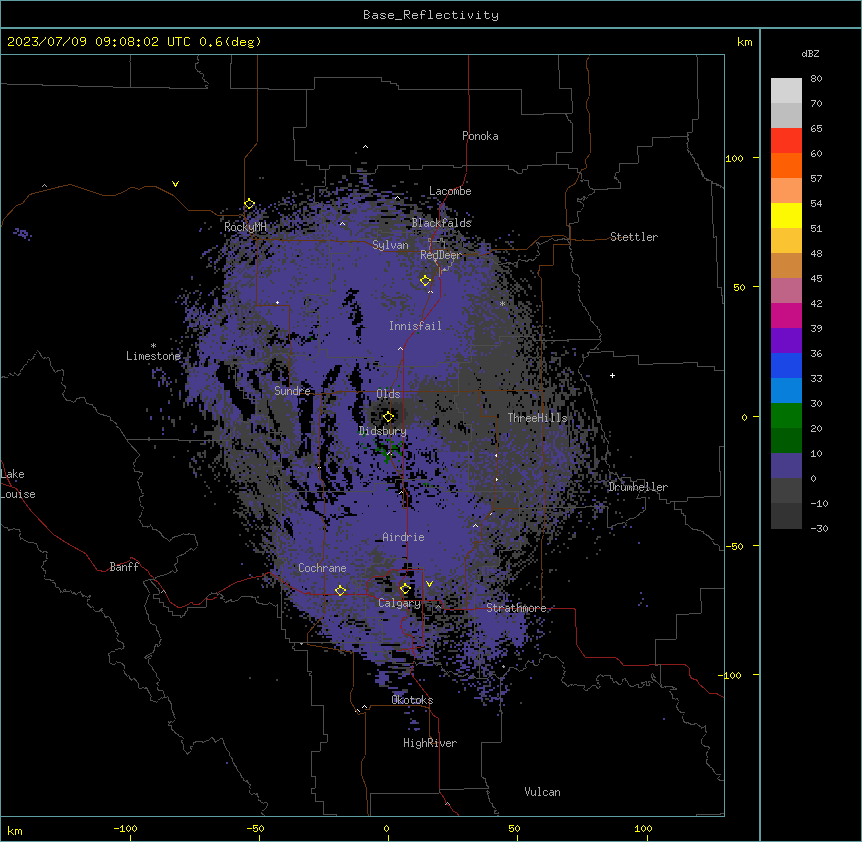Click the yellow V marker in northwest area
Image resolution: width=862 pixels, height=842 pixels.
point(175,184)
